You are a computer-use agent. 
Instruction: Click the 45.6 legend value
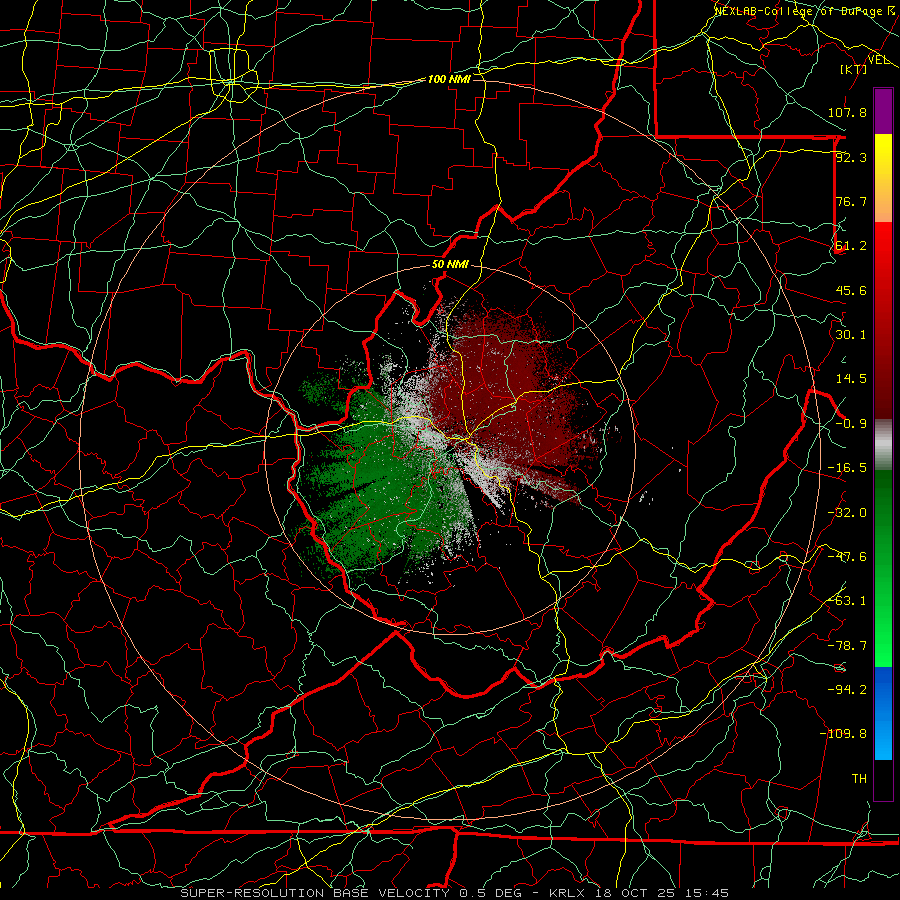851,290
